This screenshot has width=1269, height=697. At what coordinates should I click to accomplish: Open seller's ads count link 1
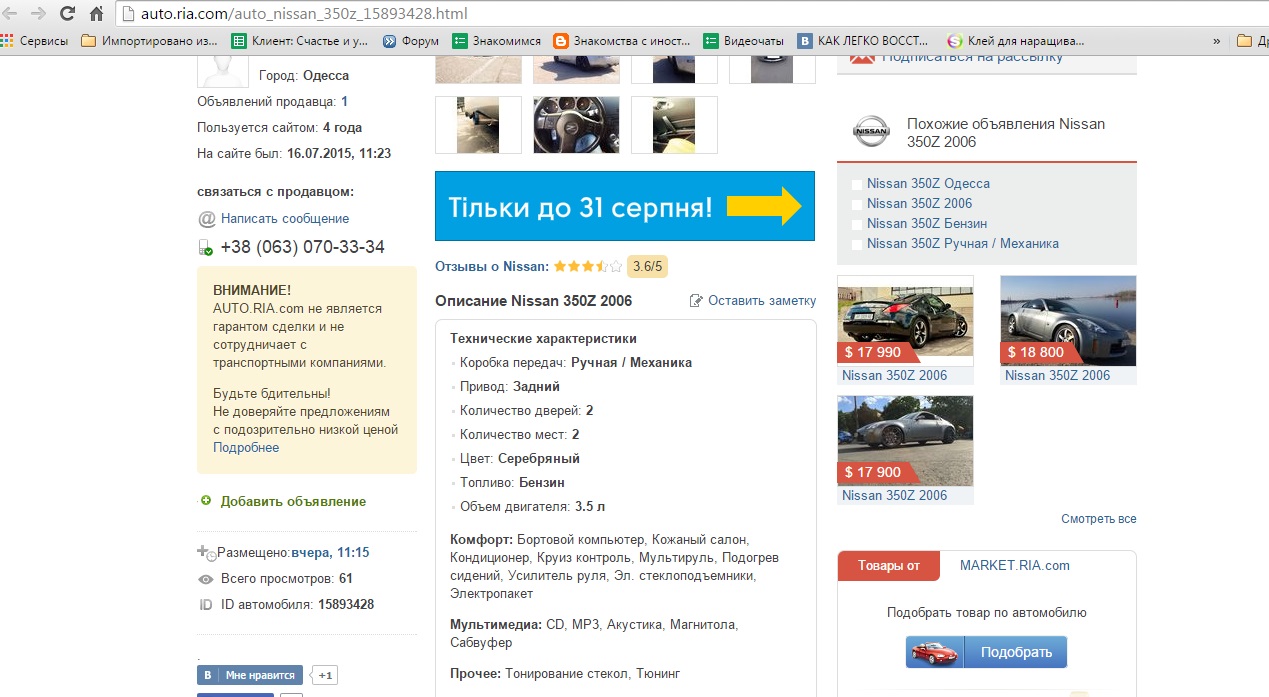(x=344, y=101)
